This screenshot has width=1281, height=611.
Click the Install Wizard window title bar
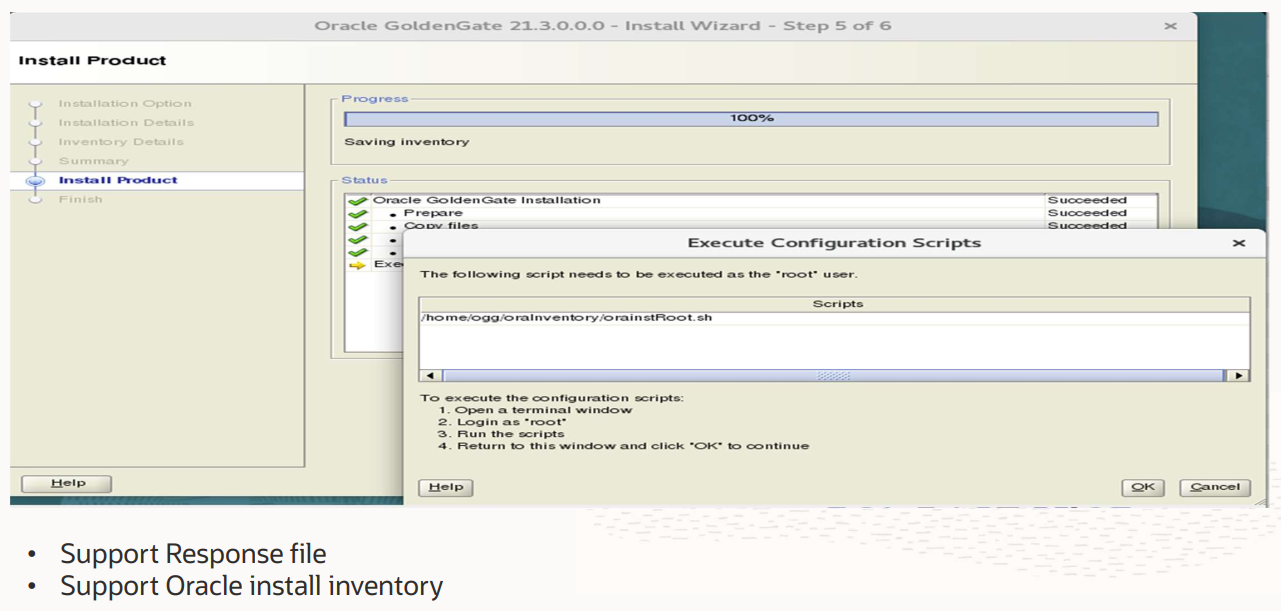603,26
